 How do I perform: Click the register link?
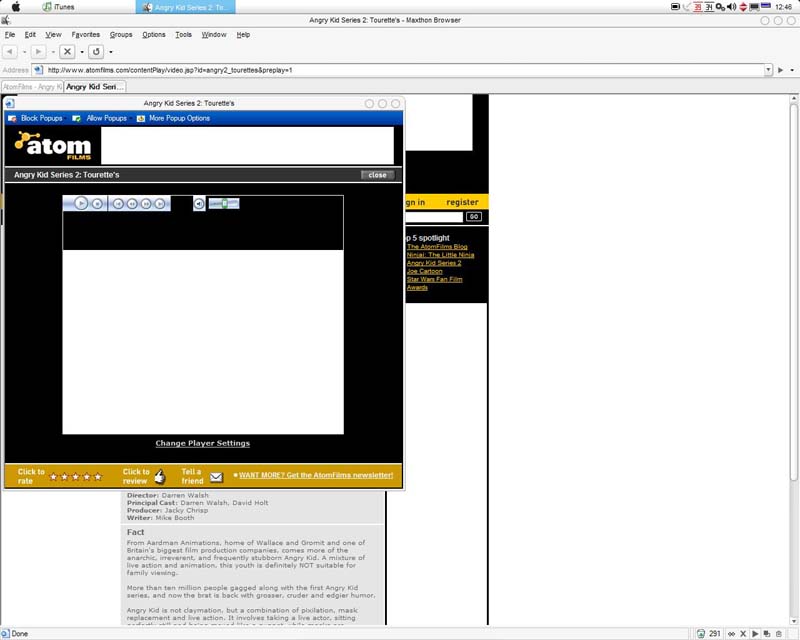(462, 202)
